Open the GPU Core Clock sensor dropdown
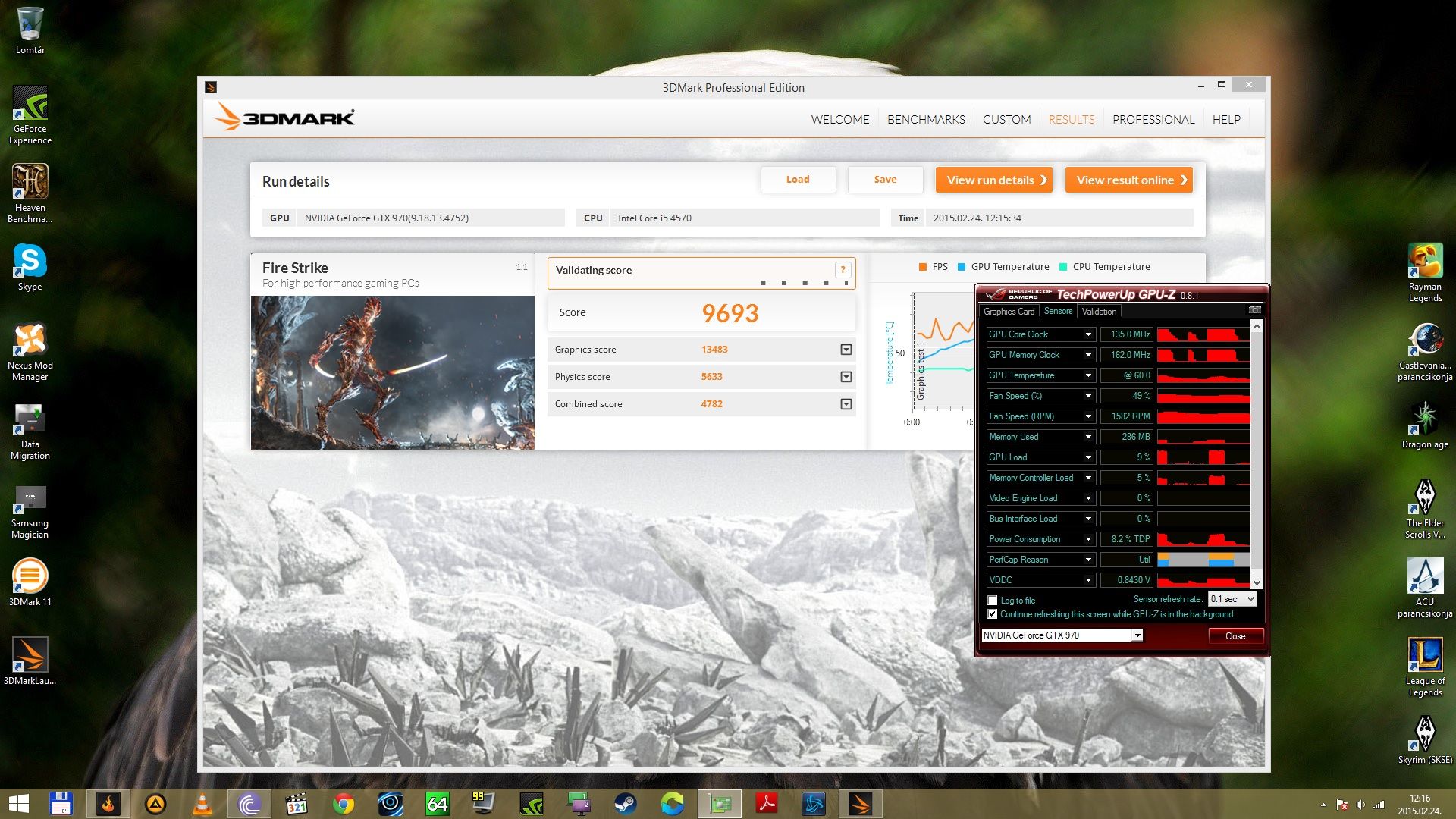This screenshot has width=1456, height=819. coord(1088,334)
